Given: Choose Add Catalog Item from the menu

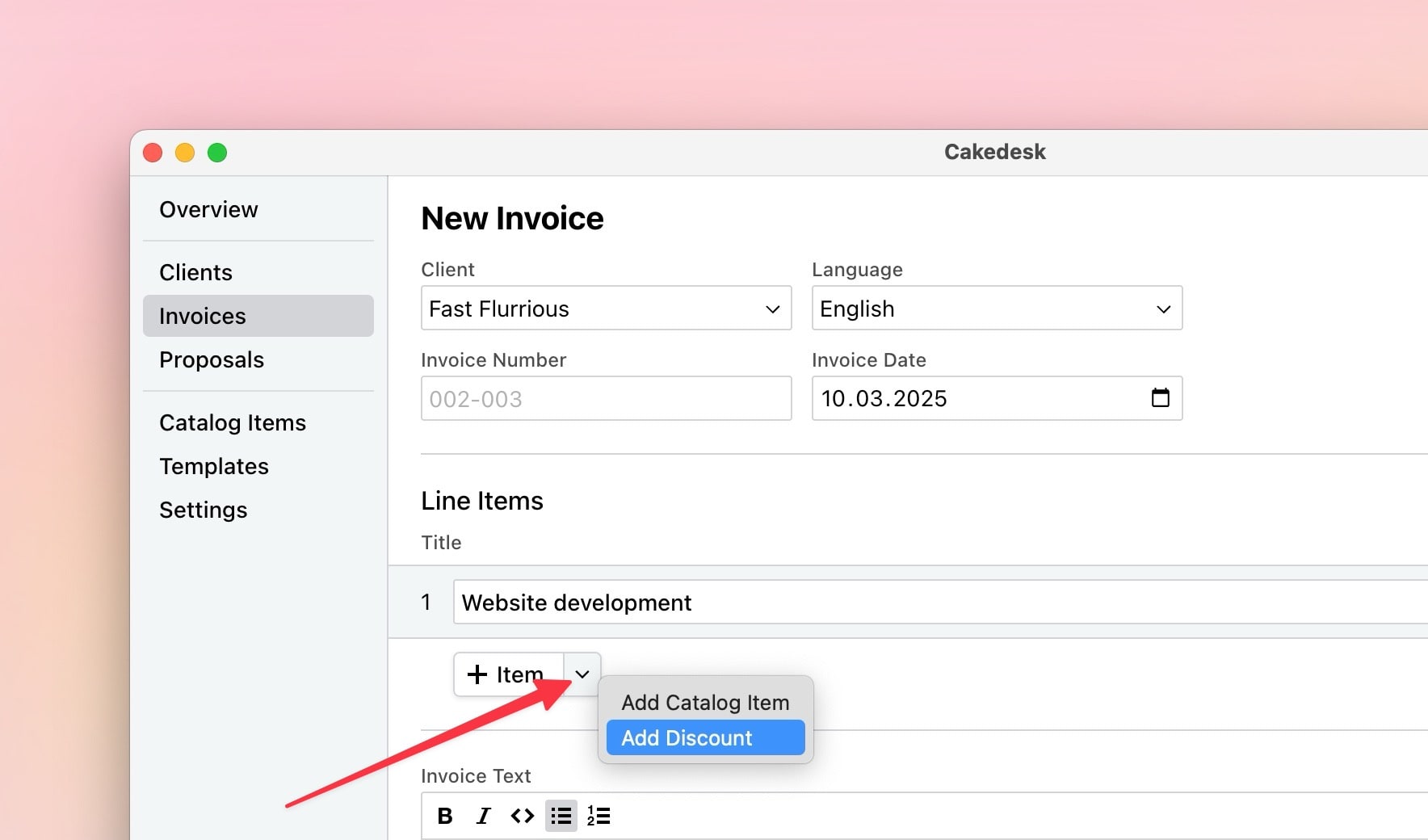Looking at the screenshot, I should [x=705, y=703].
